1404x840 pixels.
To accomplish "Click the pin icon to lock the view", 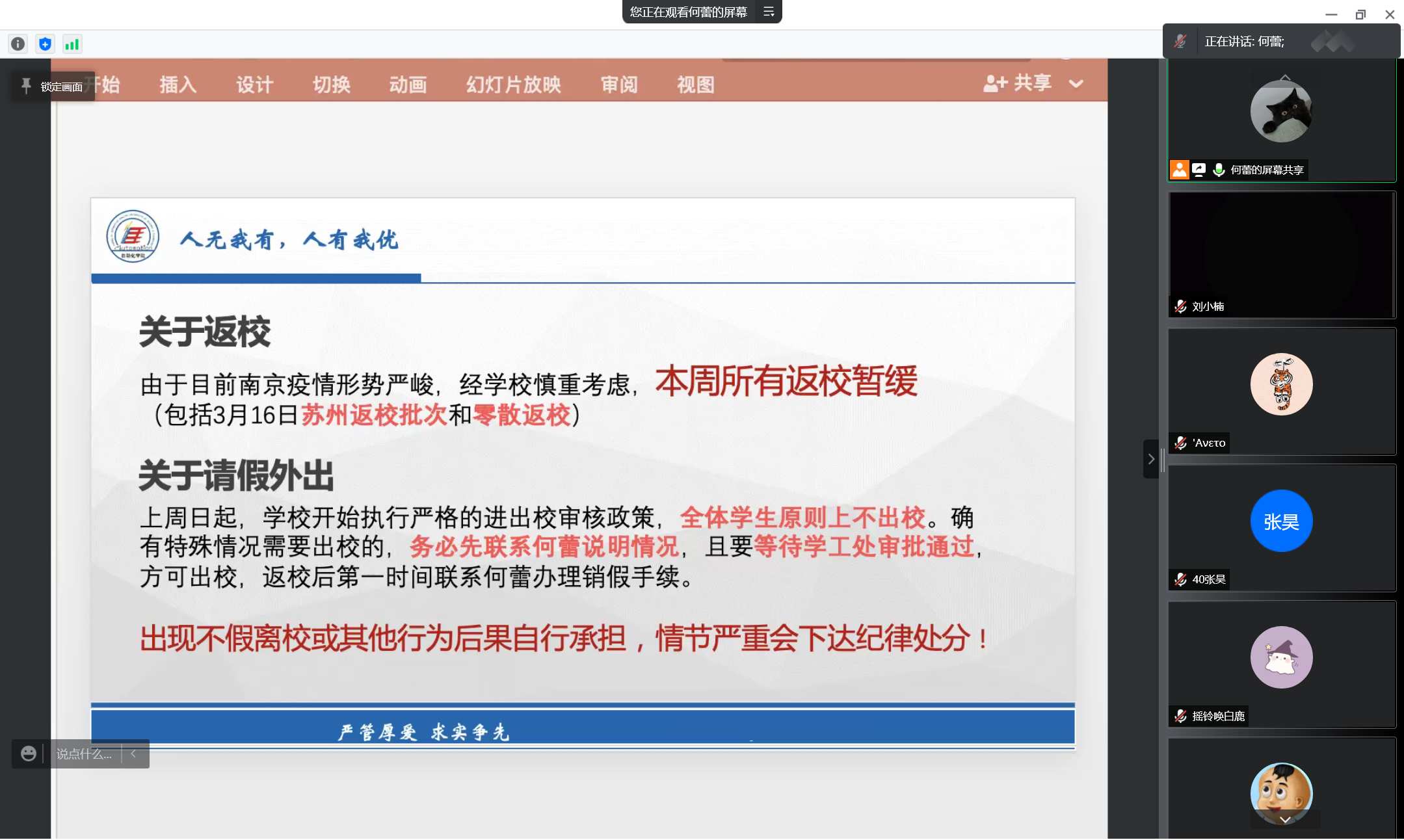I will (26, 86).
